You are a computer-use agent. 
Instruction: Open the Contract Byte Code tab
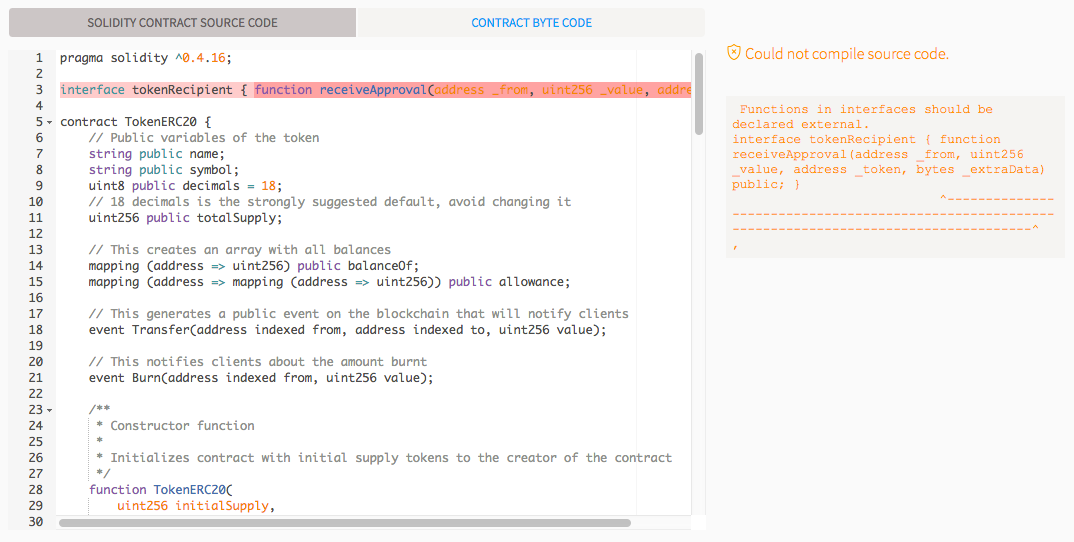point(531,23)
